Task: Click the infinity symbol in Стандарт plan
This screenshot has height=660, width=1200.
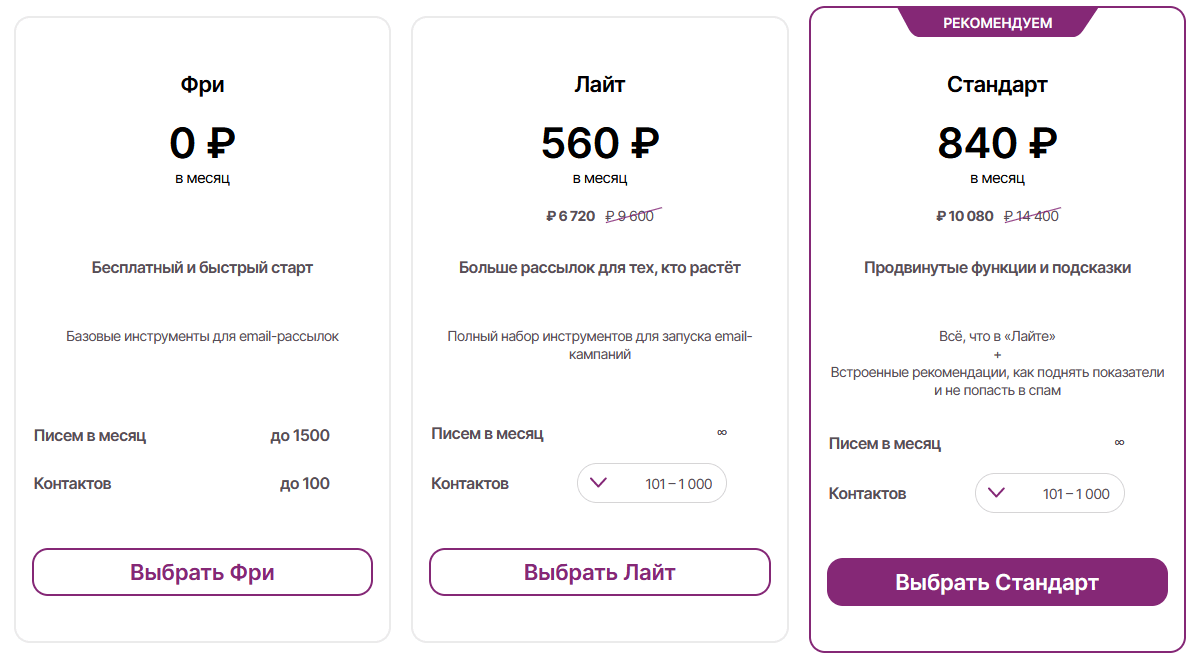Action: click(1120, 443)
